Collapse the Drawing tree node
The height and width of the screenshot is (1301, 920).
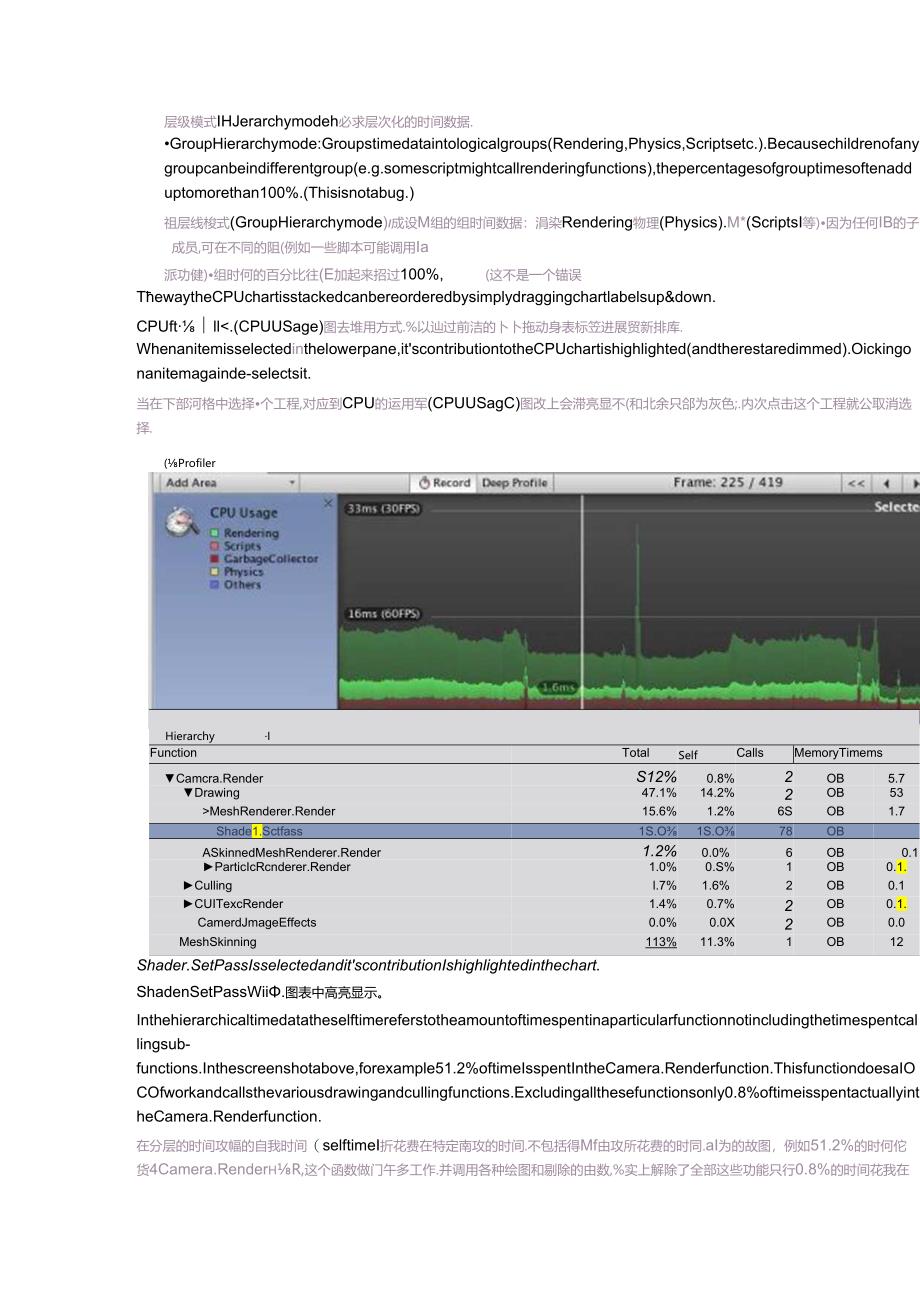(187, 793)
